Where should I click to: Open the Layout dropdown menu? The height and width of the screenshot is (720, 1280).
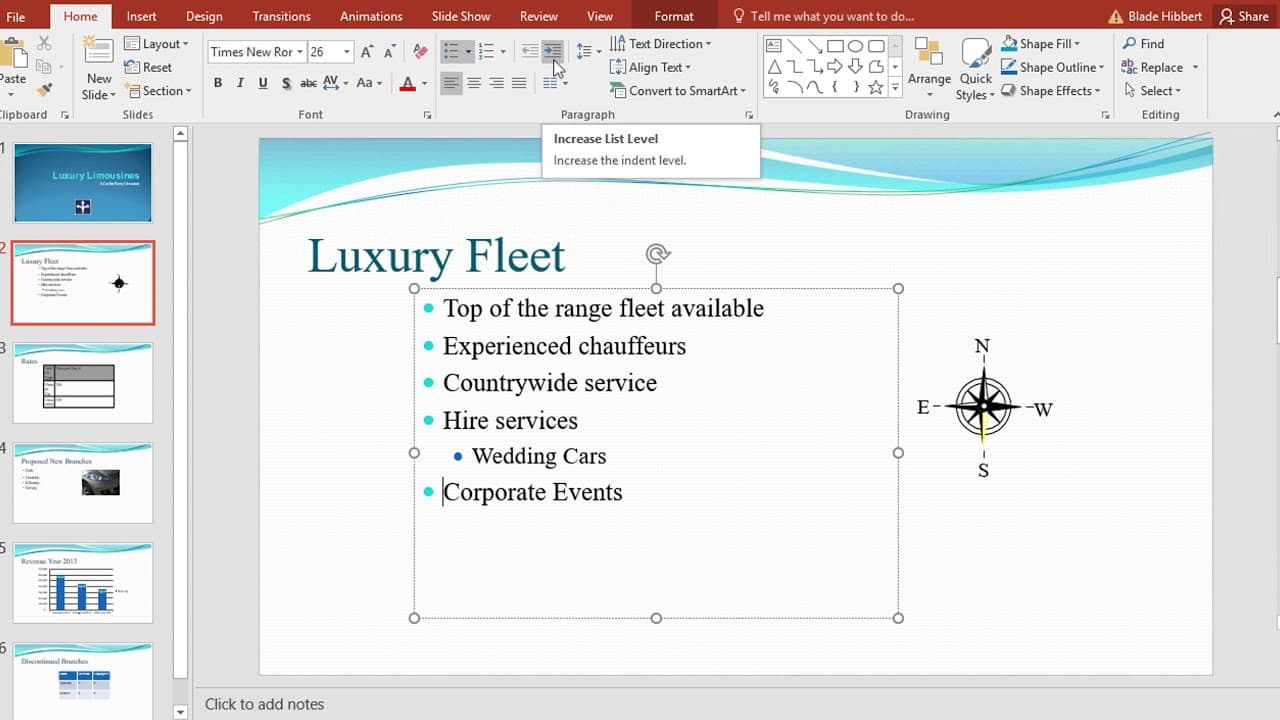156,44
